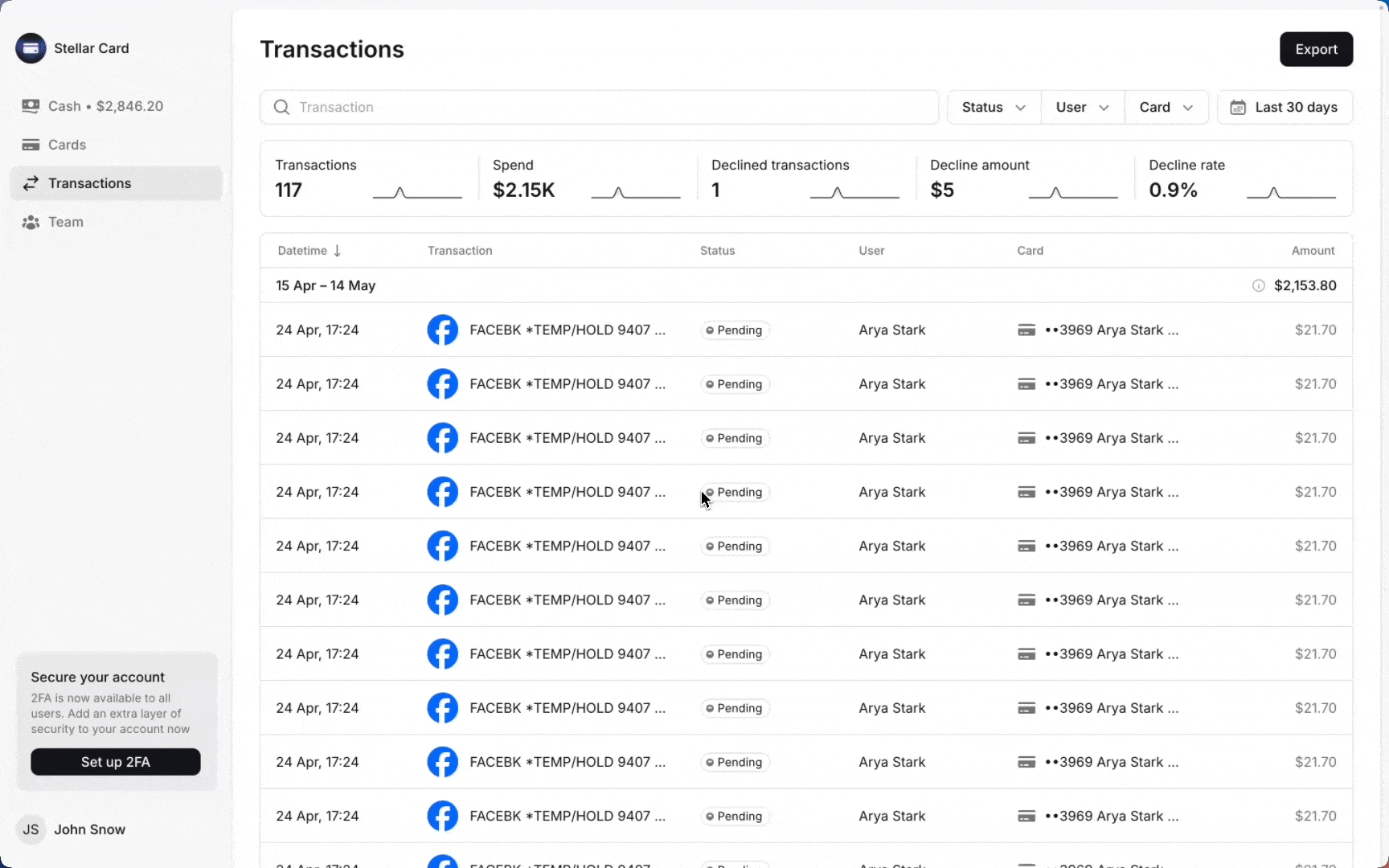Click the Transactions page title
This screenshot has height=868, width=1389.
coord(332,50)
